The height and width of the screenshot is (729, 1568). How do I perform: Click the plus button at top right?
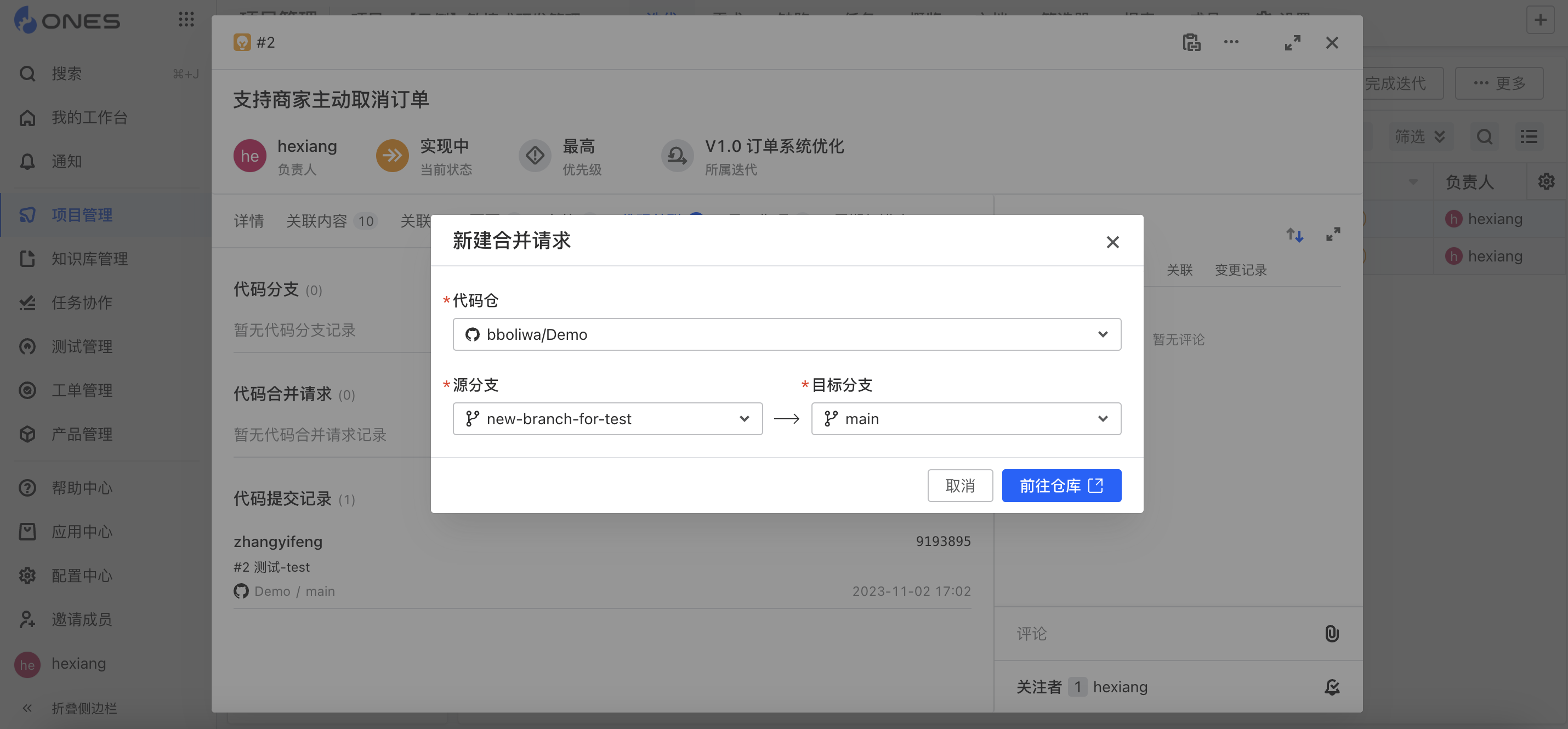pyautogui.click(x=1540, y=20)
